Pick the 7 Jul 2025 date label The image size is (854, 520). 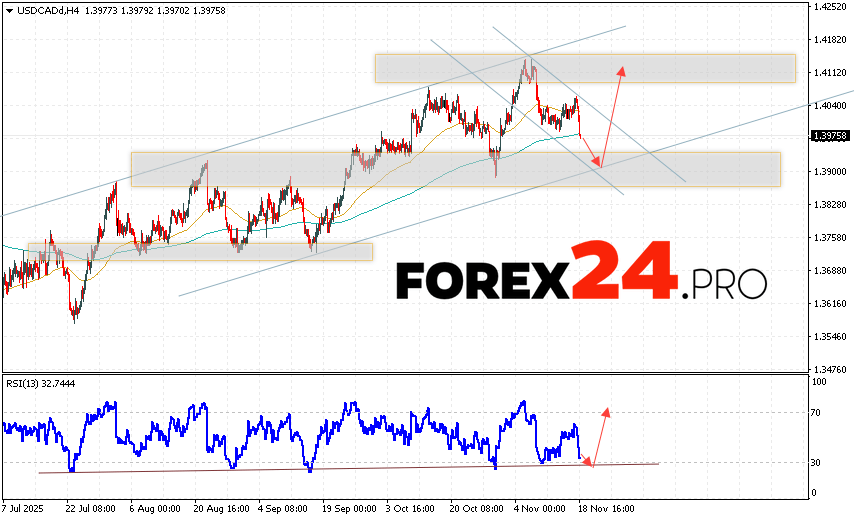(x=22, y=508)
